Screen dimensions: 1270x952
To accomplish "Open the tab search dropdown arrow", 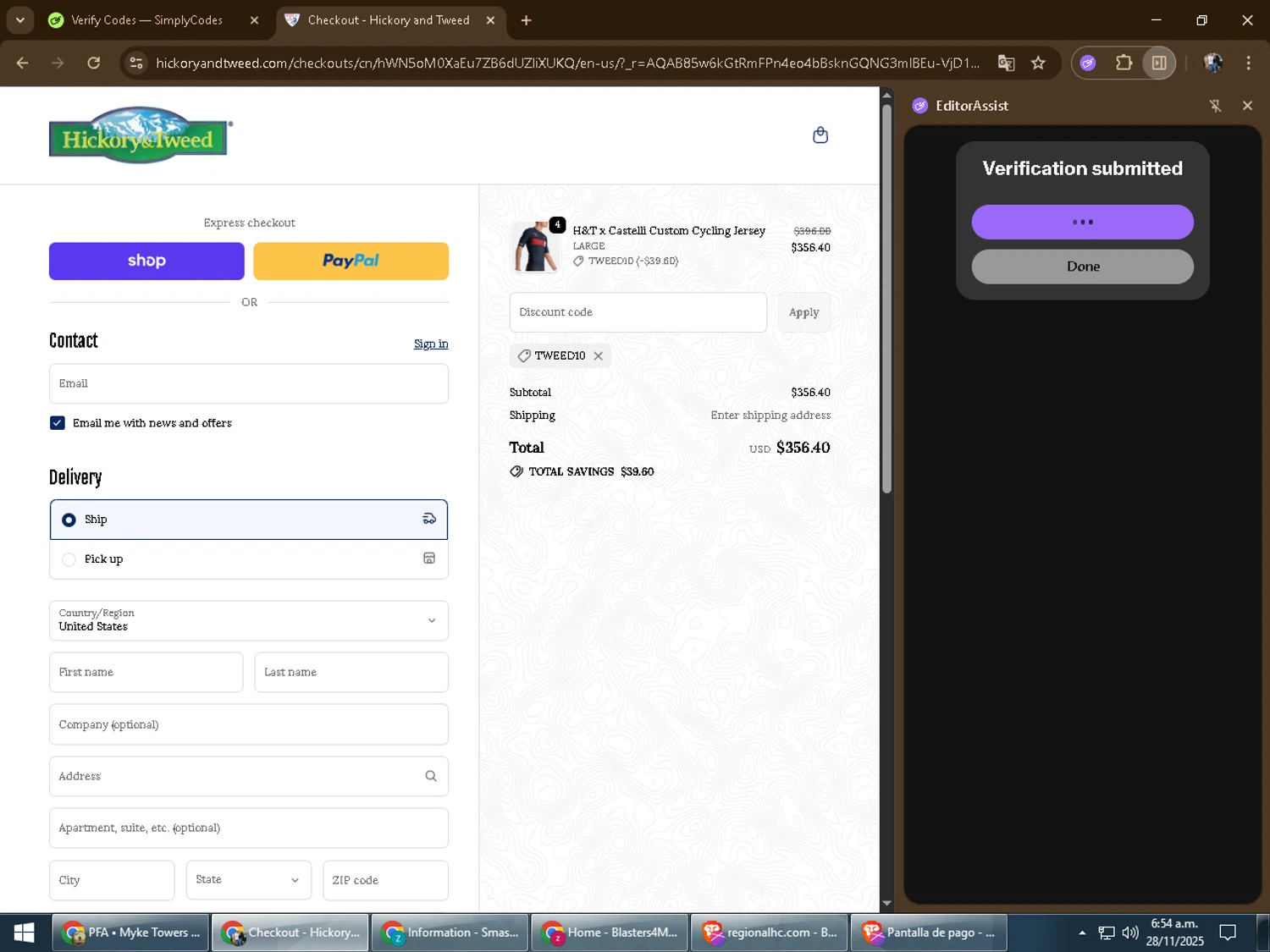I will click(x=19, y=20).
